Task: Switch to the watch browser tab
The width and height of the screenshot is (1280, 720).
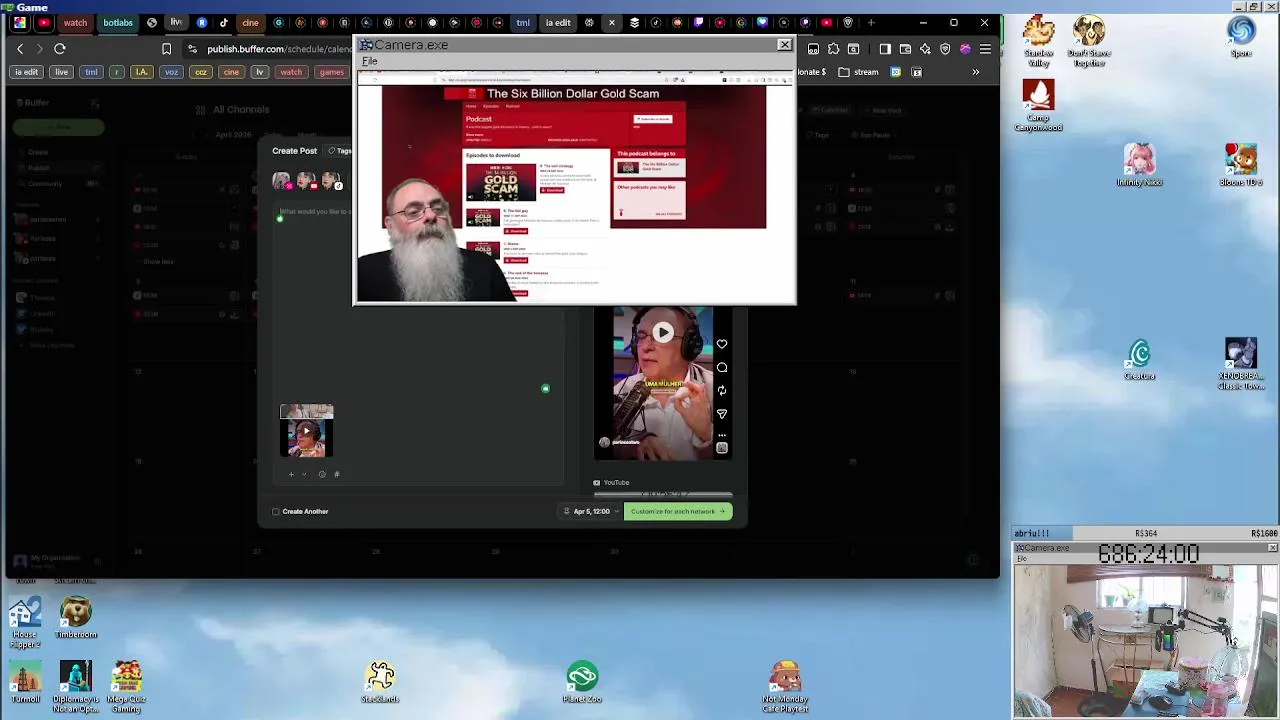Action: click(75, 22)
